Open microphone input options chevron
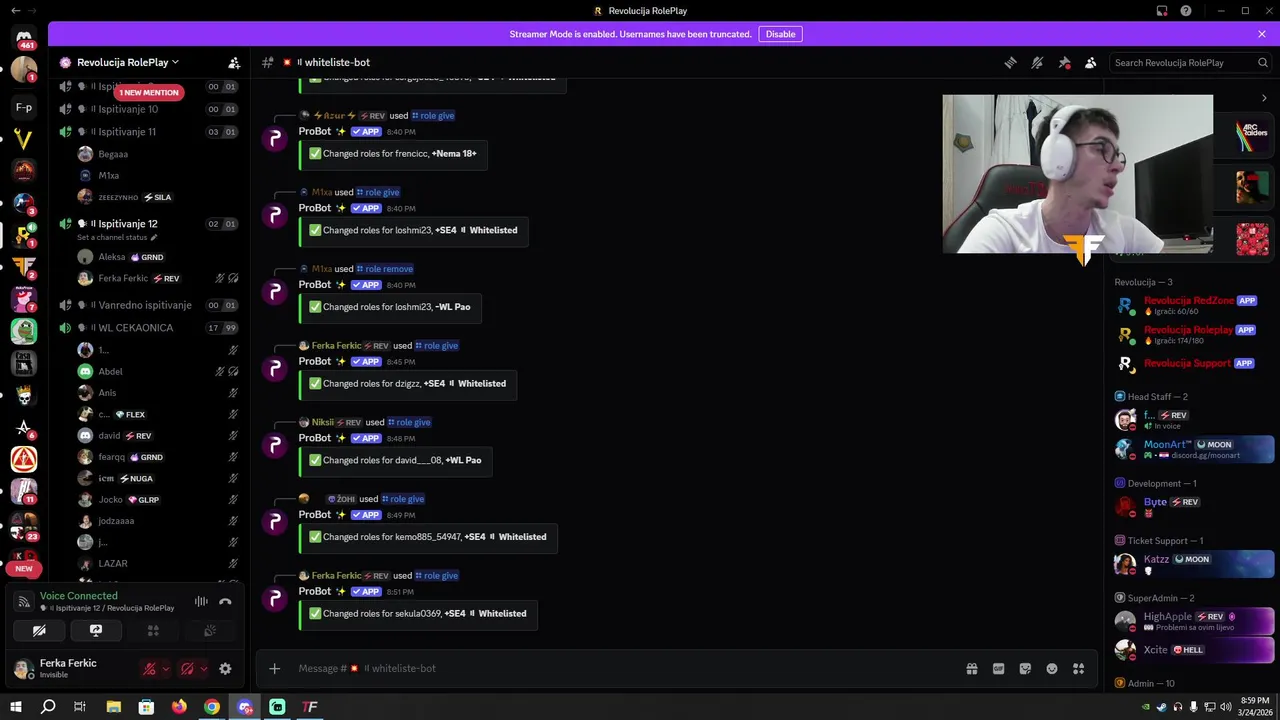1280x720 pixels. pos(166,669)
